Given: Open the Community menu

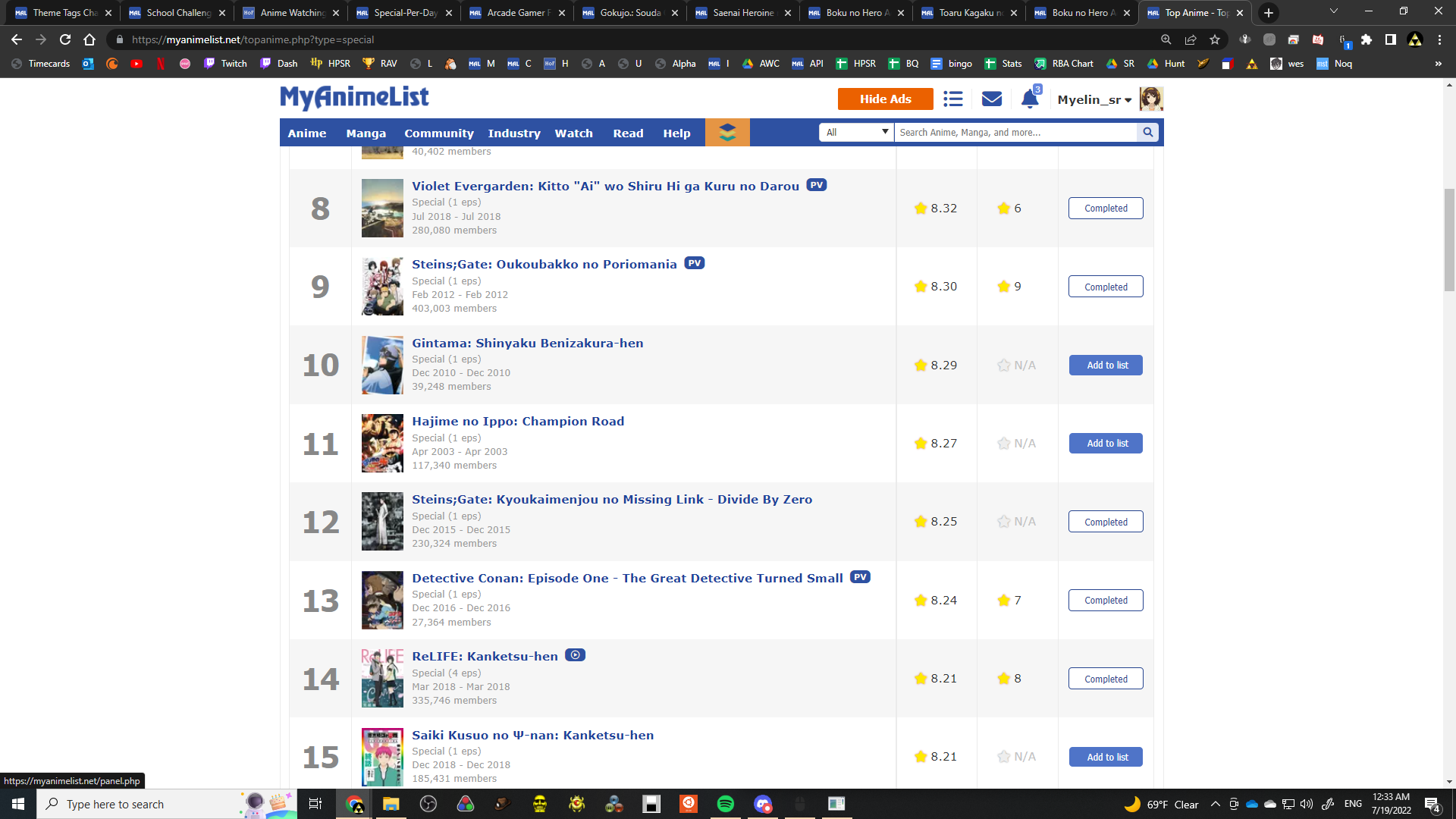Looking at the screenshot, I should click(x=438, y=133).
